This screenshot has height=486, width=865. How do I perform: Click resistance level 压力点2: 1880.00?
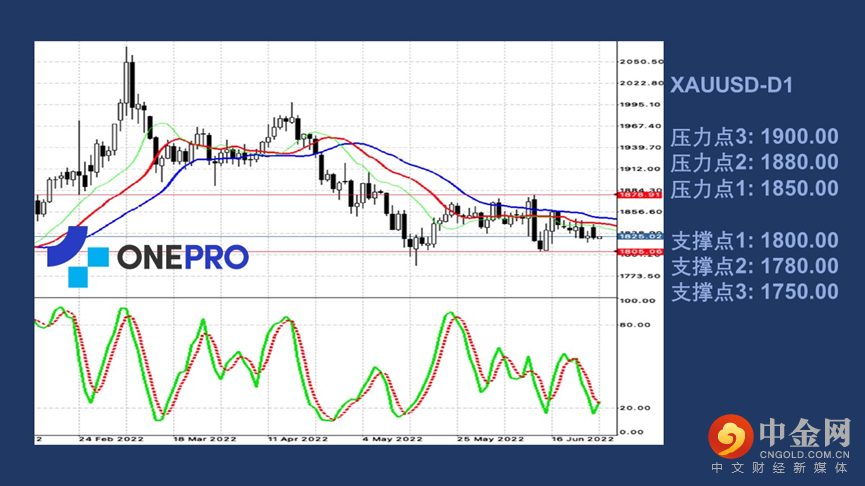pyautogui.click(x=754, y=162)
